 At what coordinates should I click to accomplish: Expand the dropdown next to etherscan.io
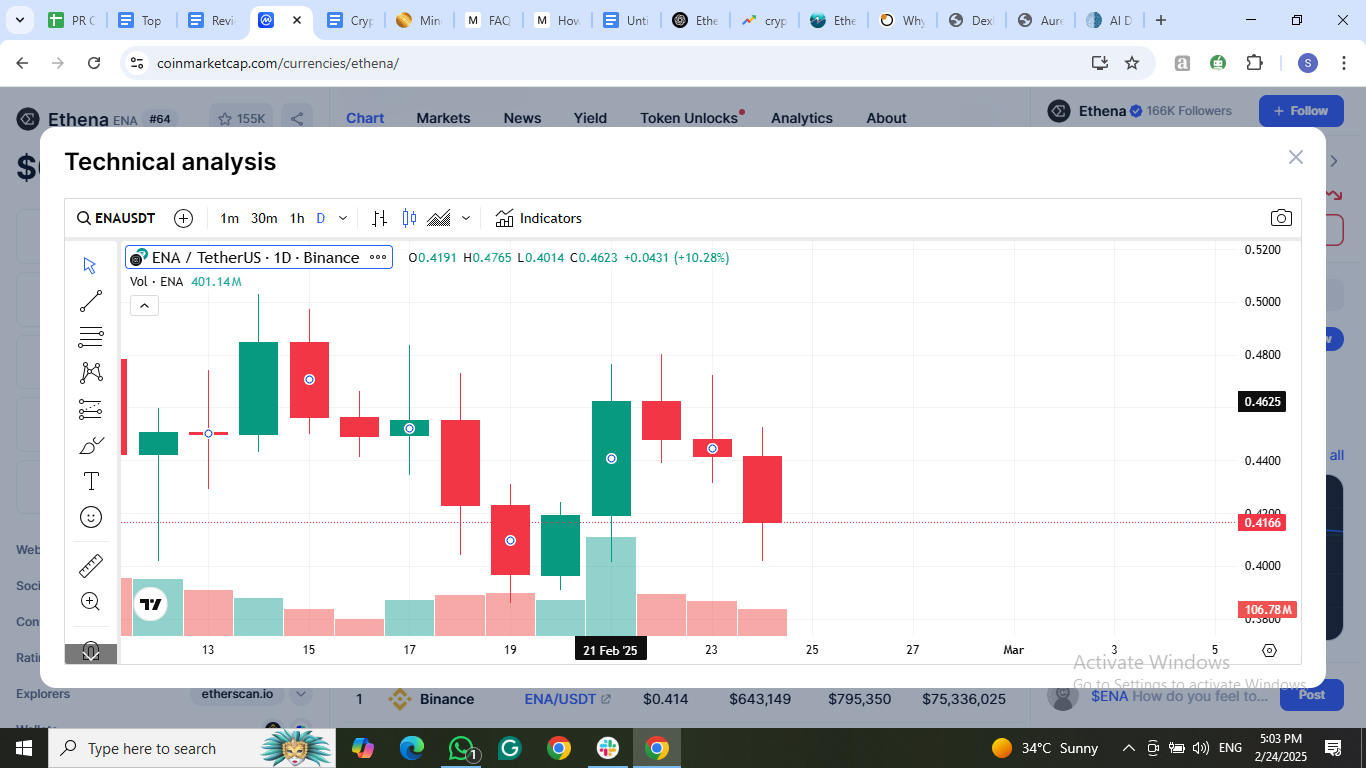click(300, 694)
